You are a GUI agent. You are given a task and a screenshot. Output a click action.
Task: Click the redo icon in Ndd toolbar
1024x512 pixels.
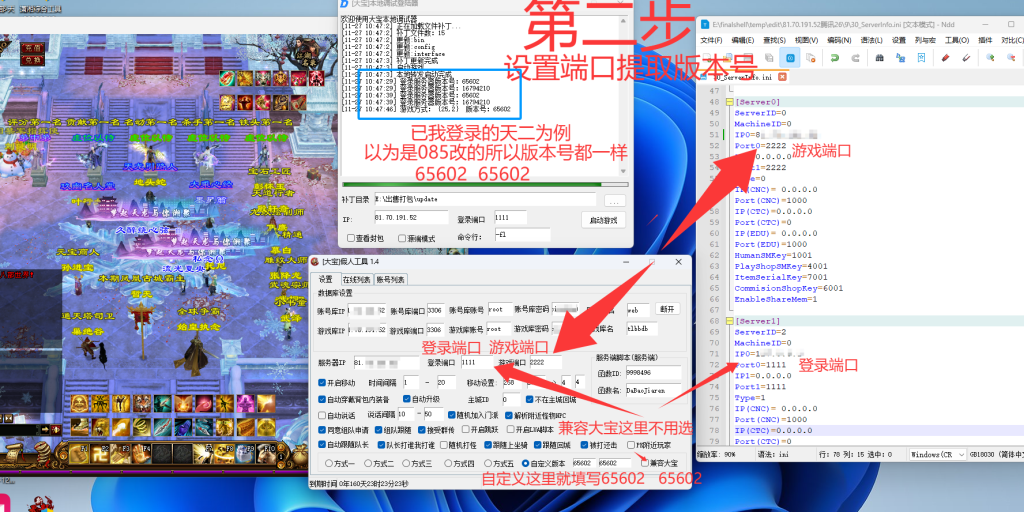click(854, 57)
